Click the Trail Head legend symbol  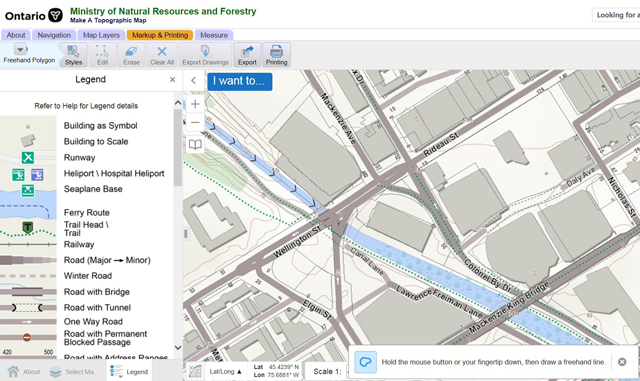[27, 227]
